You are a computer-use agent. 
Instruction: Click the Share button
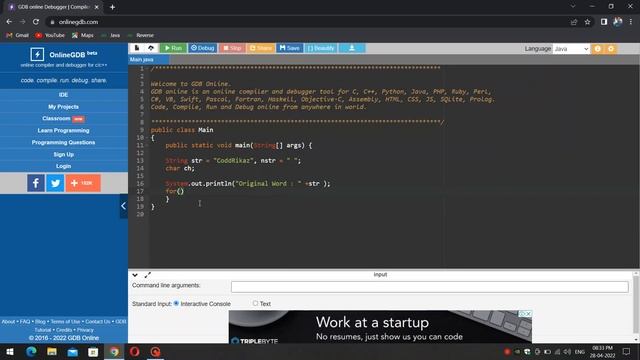(260, 48)
